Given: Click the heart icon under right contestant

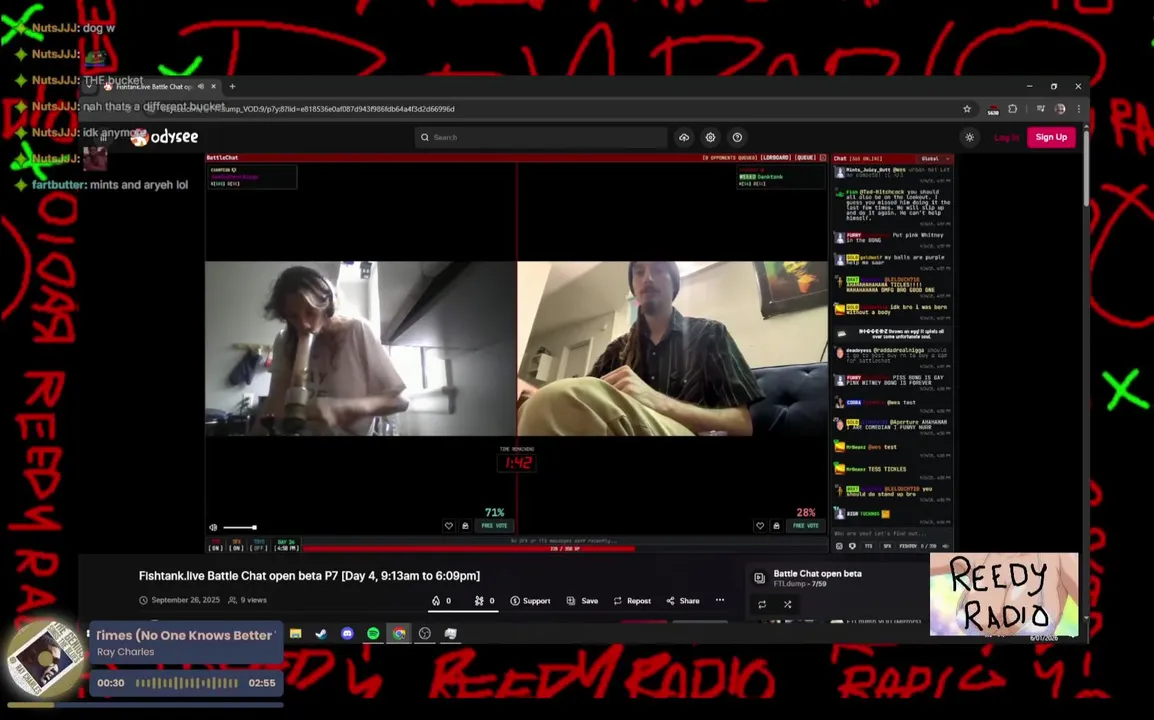Looking at the screenshot, I should point(760,526).
